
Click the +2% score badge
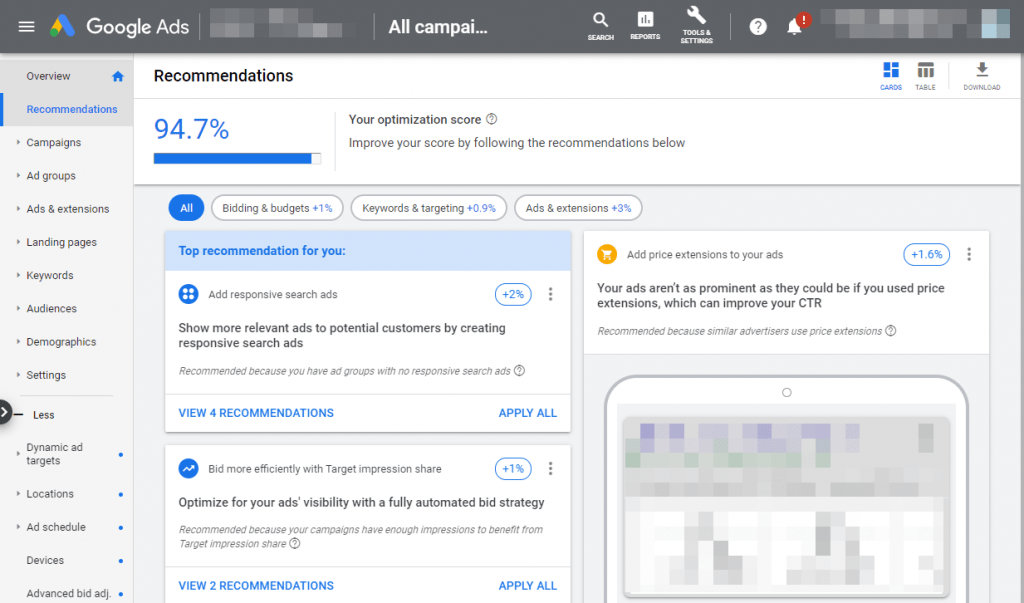[x=513, y=295]
